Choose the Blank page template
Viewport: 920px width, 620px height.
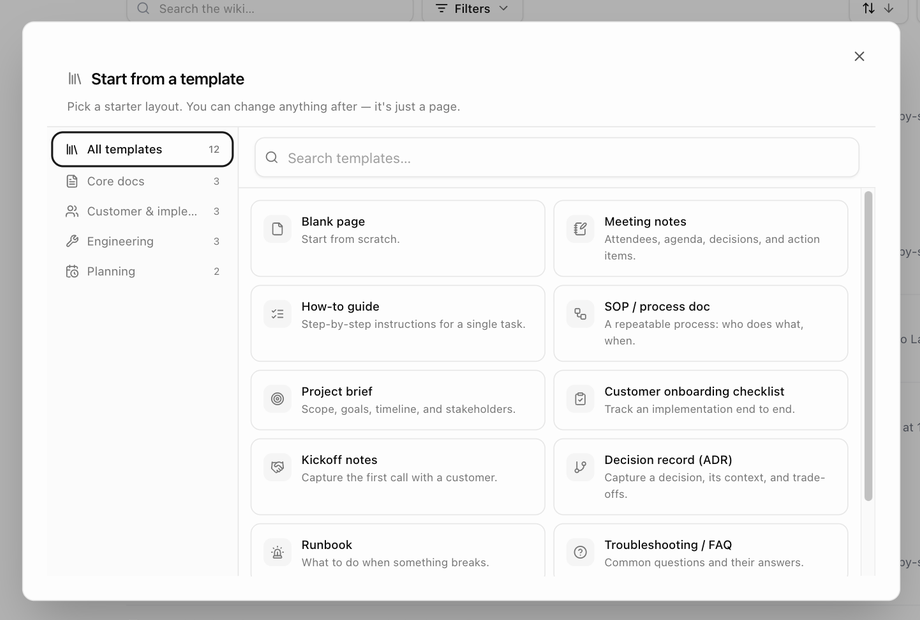pyautogui.click(x=398, y=238)
